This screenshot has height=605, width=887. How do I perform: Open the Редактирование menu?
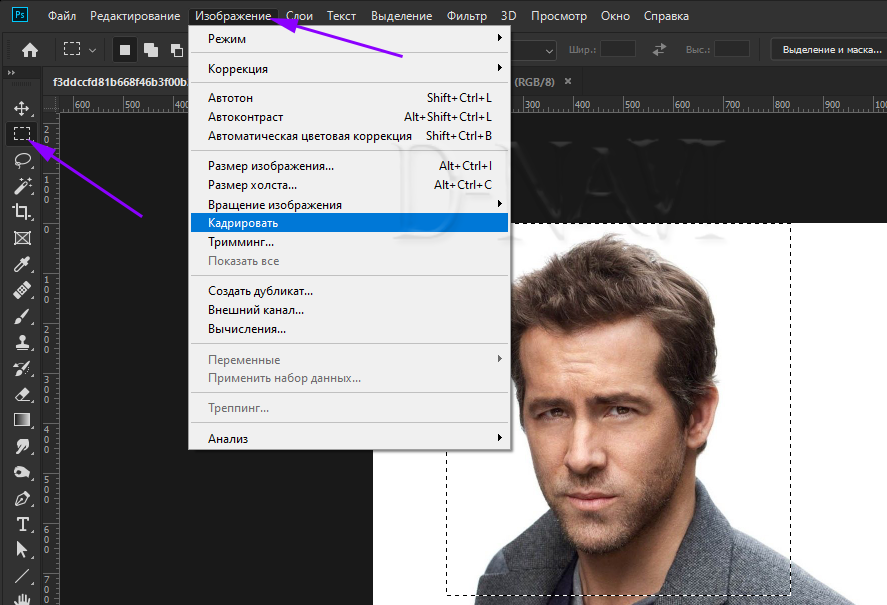(135, 16)
